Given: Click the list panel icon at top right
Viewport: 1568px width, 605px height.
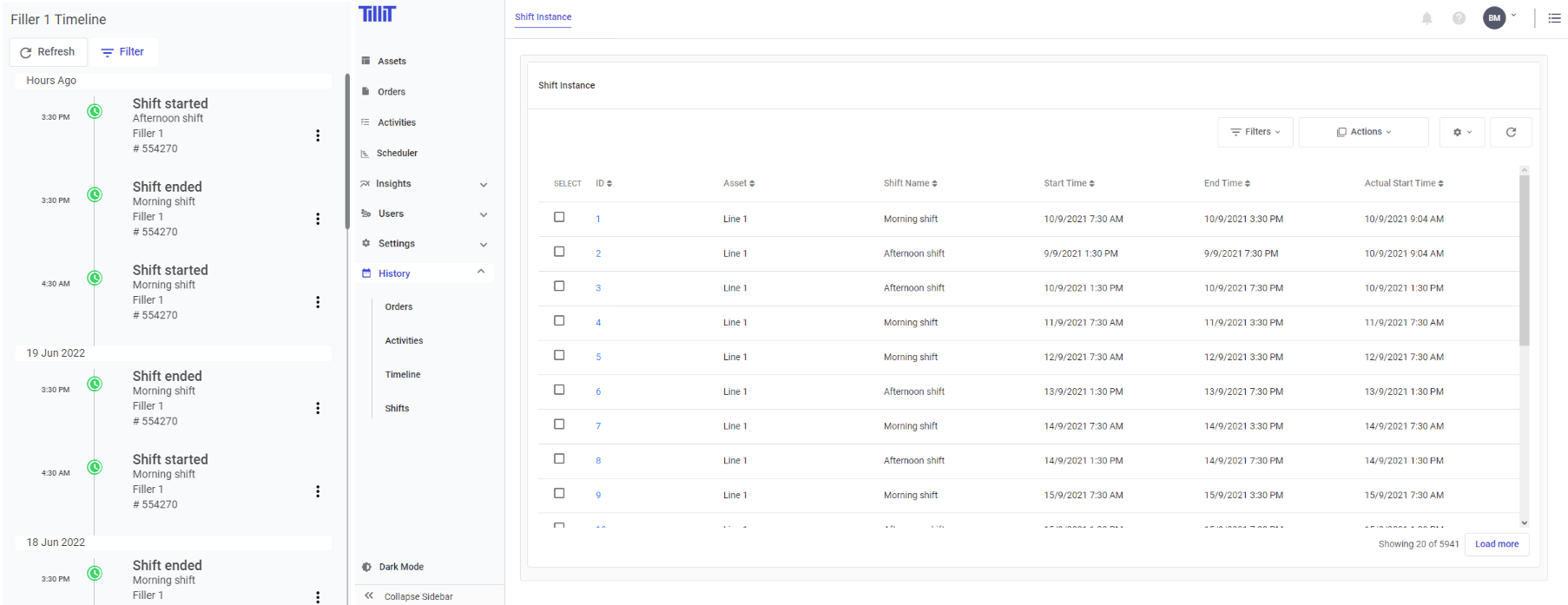Looking at the screenshot, I should click(1554, 18).
